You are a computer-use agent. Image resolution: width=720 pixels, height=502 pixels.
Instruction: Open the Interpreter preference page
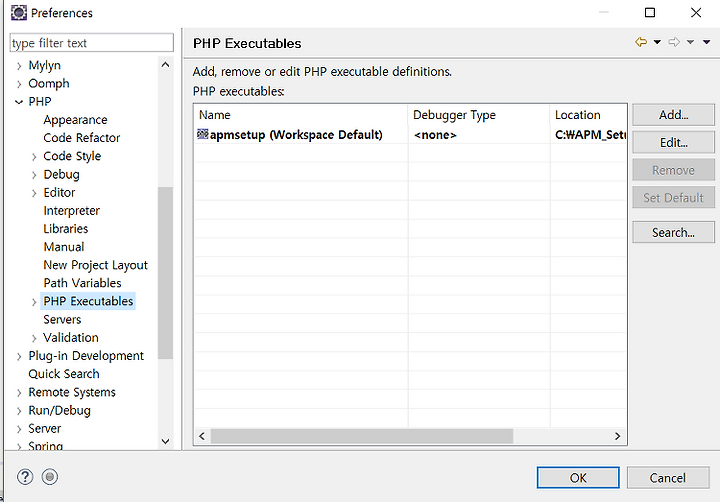(72, 211)
